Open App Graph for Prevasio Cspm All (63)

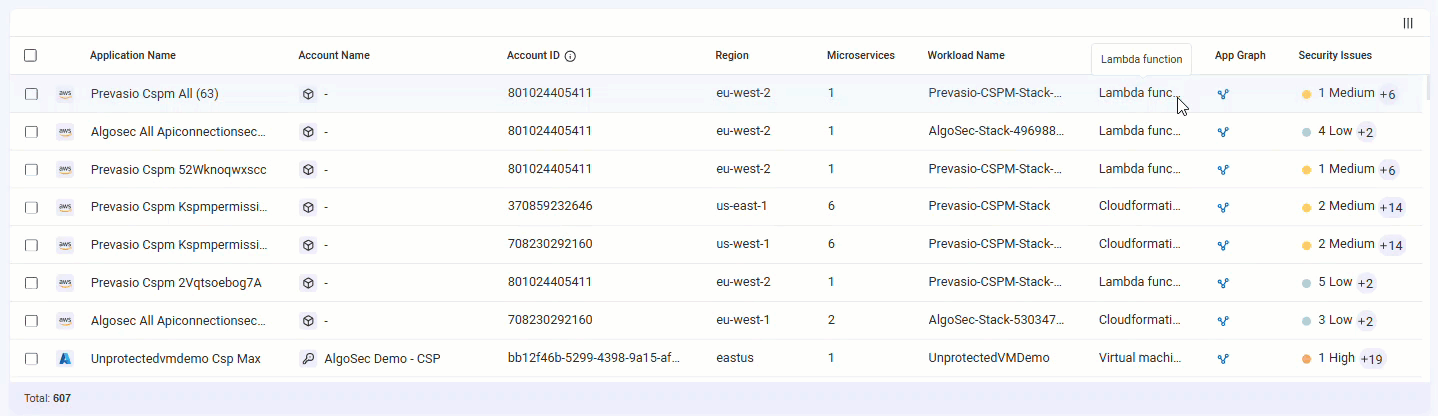click(1222, 94)
